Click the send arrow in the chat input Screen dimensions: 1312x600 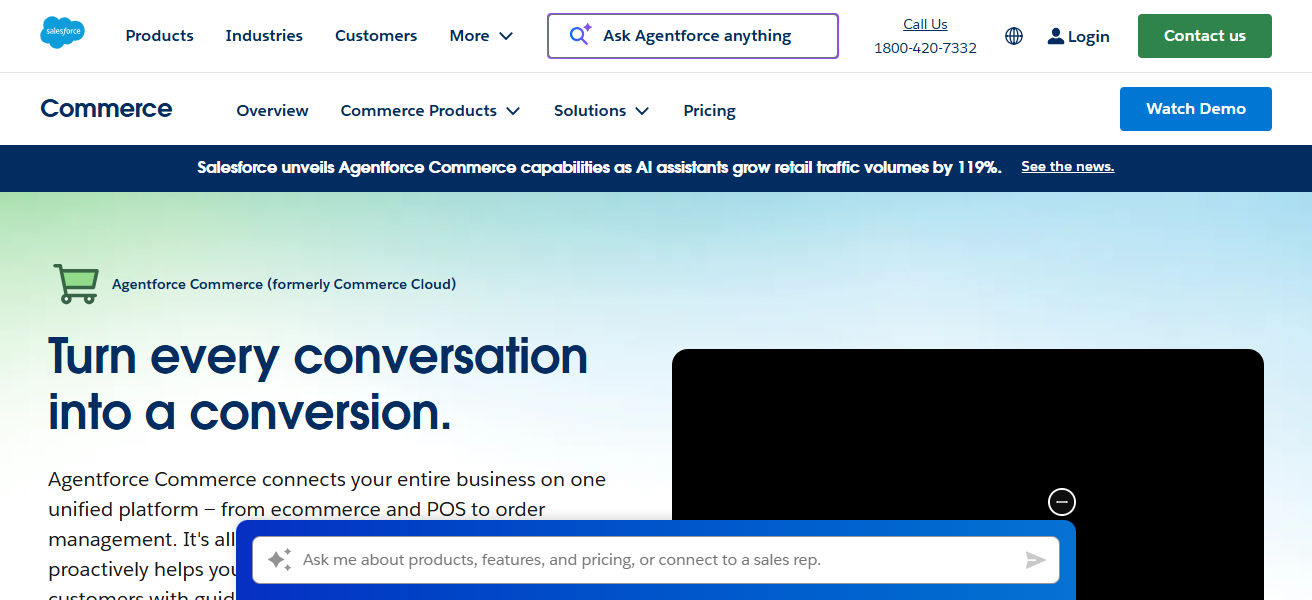click(1036, 561)
